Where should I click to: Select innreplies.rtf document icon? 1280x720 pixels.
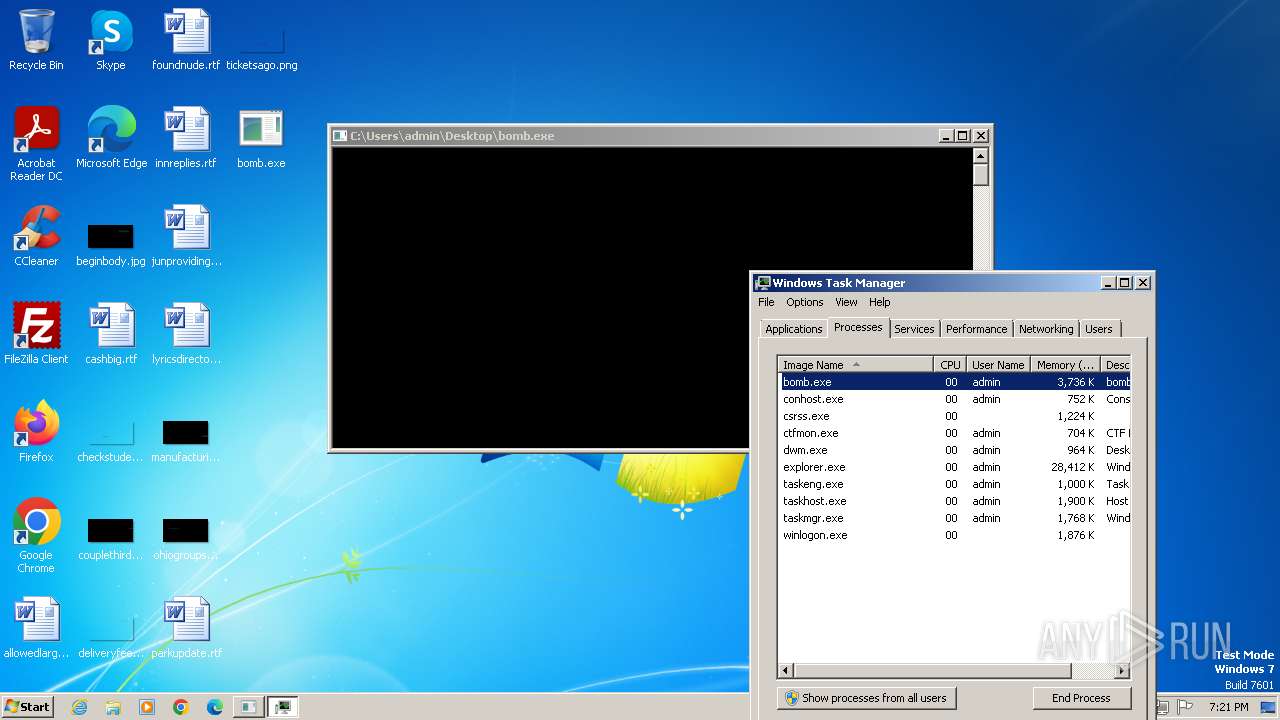[186, 138]
